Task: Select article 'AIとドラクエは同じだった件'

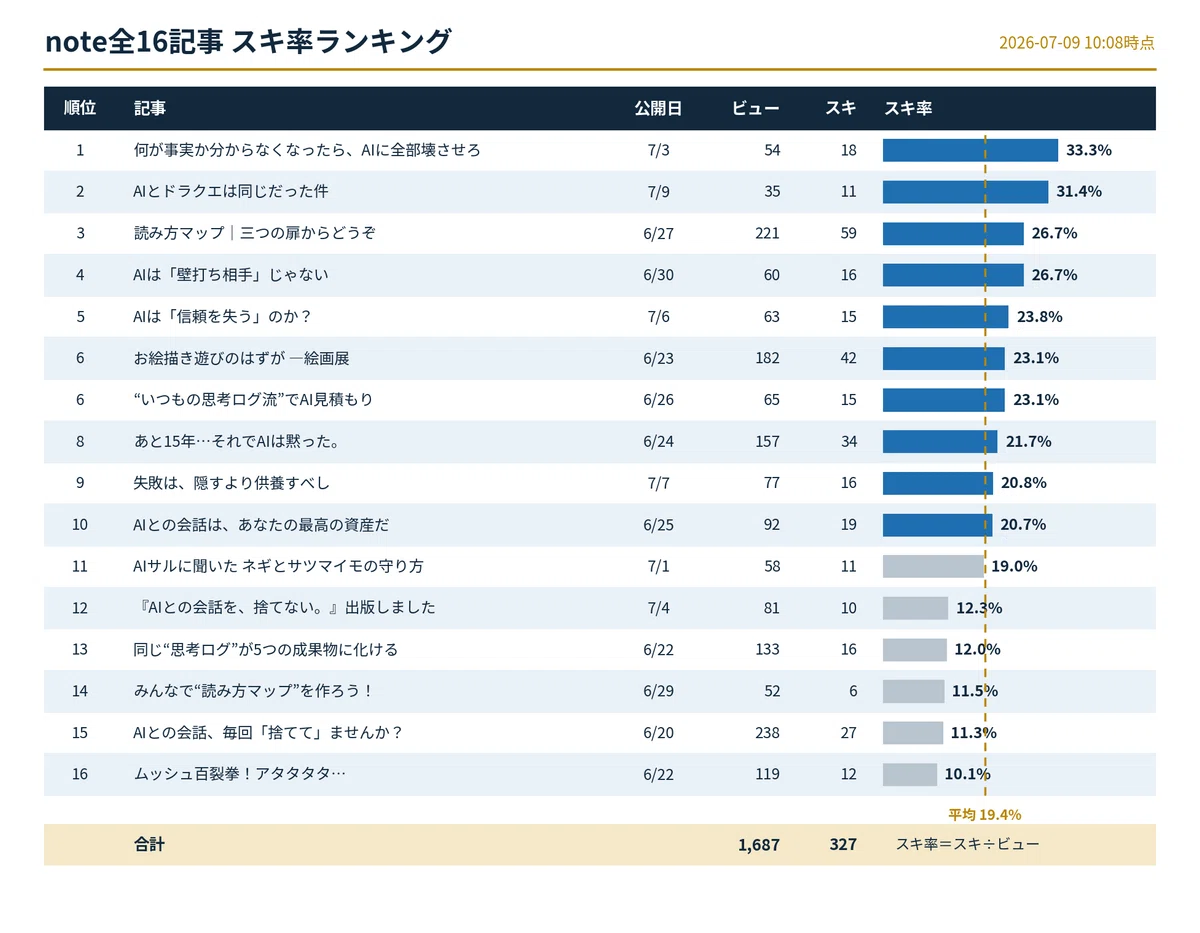Action: 231,192
